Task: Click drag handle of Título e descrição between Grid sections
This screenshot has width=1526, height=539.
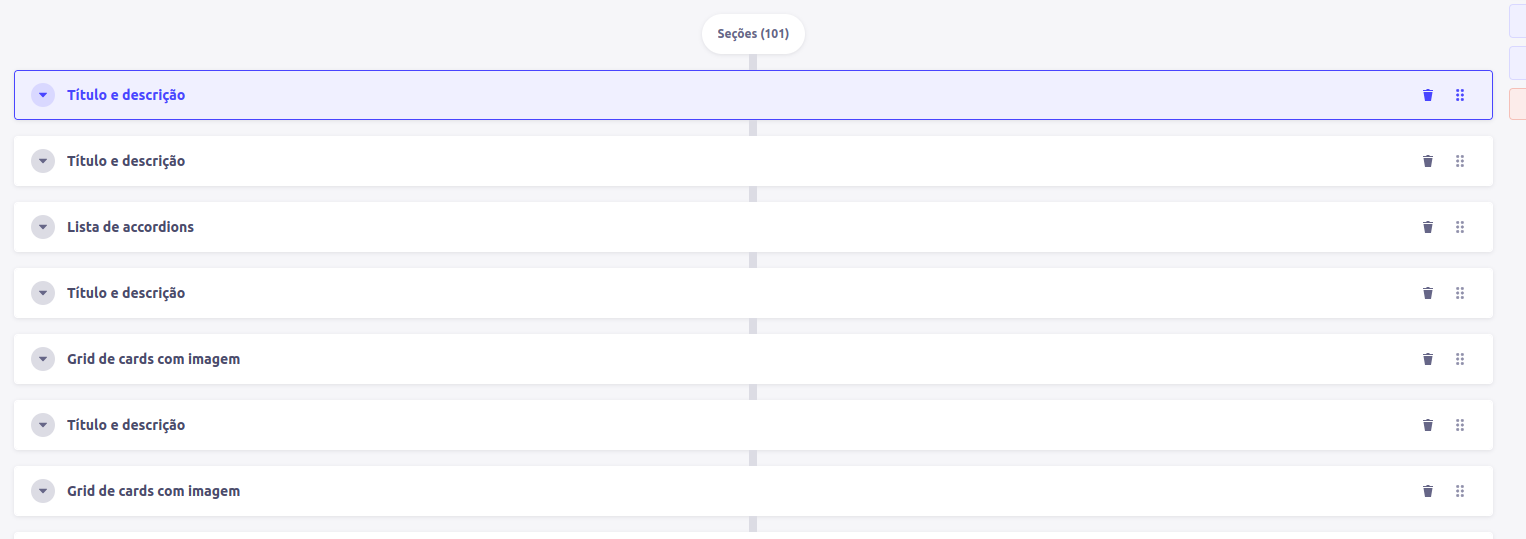Action: coord(1460,425)
